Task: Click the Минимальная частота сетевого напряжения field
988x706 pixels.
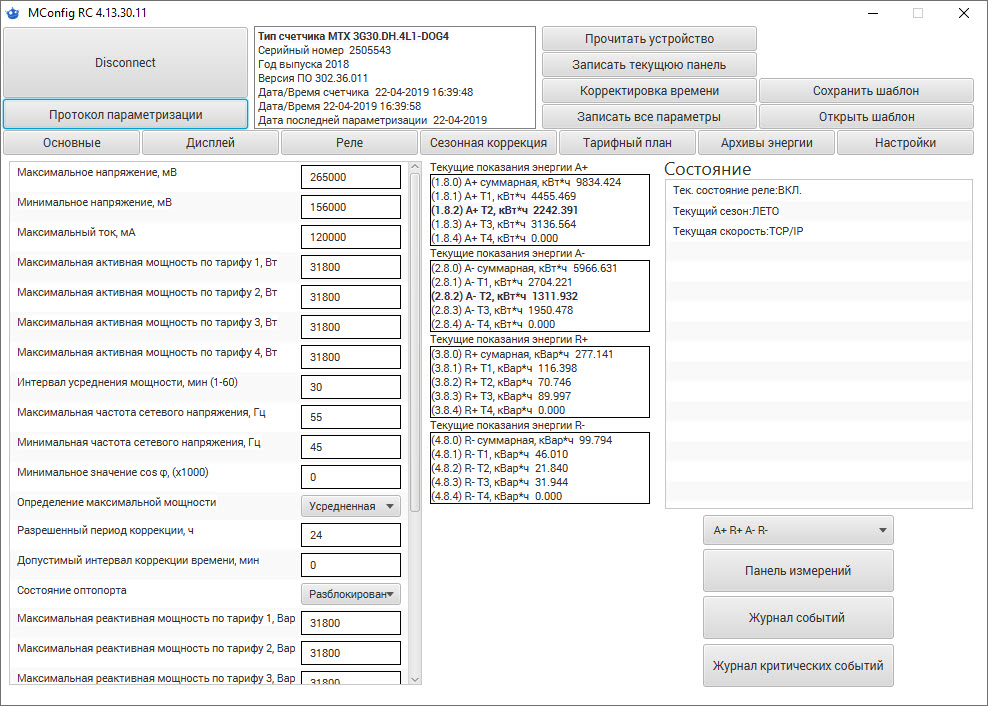Action: coord(351,447)
